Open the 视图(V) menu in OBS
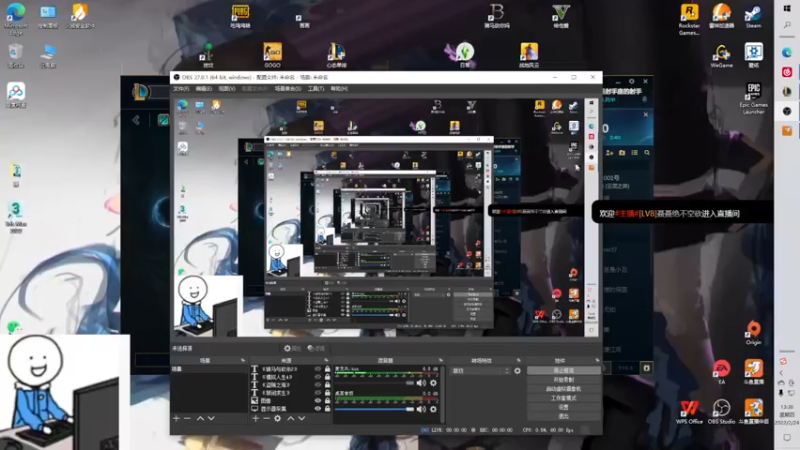 pos(227,89)
